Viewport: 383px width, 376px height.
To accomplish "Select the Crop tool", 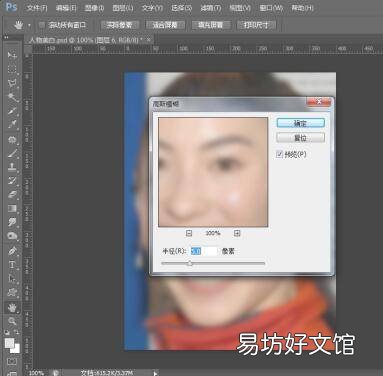I will point(12,111).
